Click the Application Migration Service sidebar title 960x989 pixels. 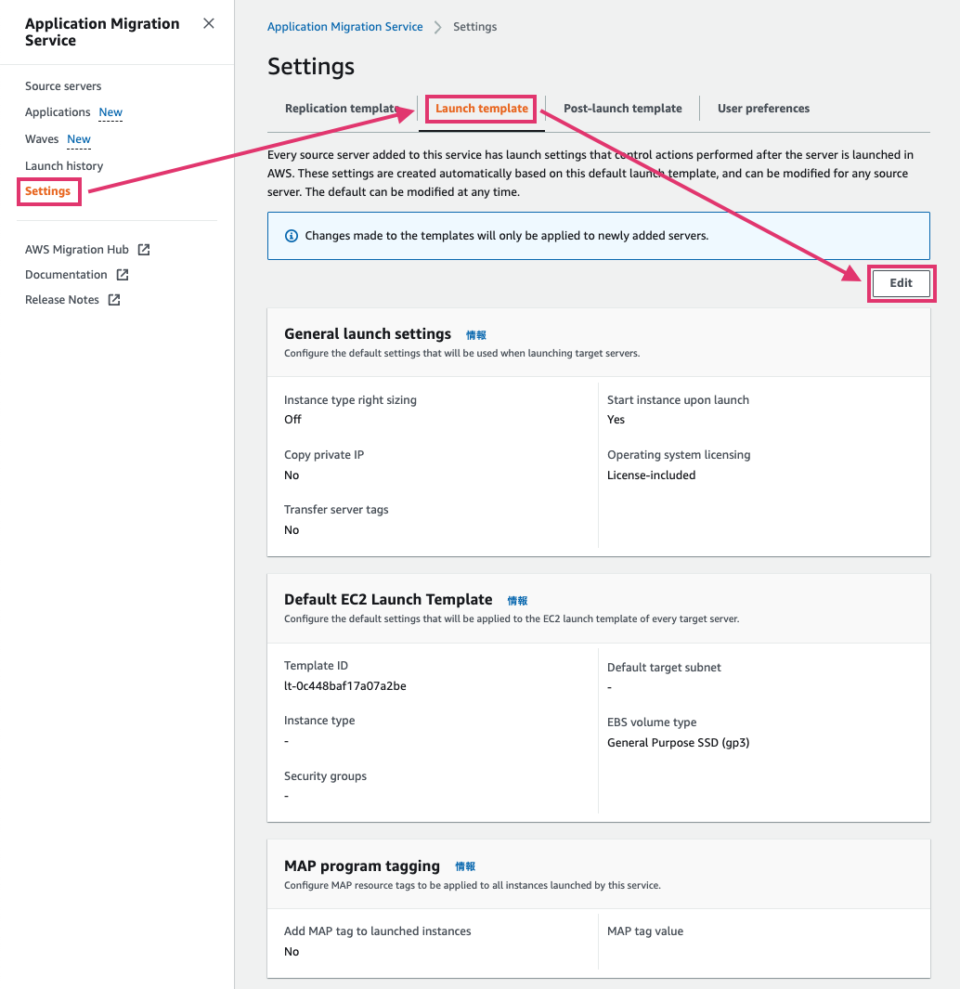[102, 32]
